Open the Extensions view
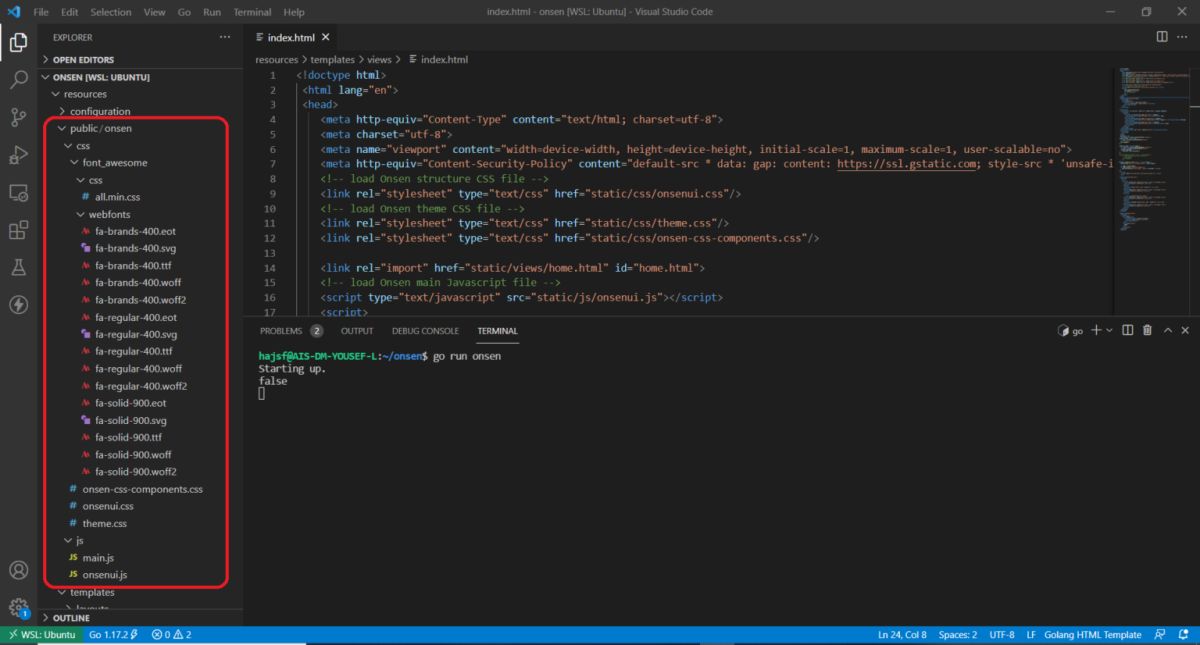The height and width of the screenshot is (645, 1200). pos(18,230)
